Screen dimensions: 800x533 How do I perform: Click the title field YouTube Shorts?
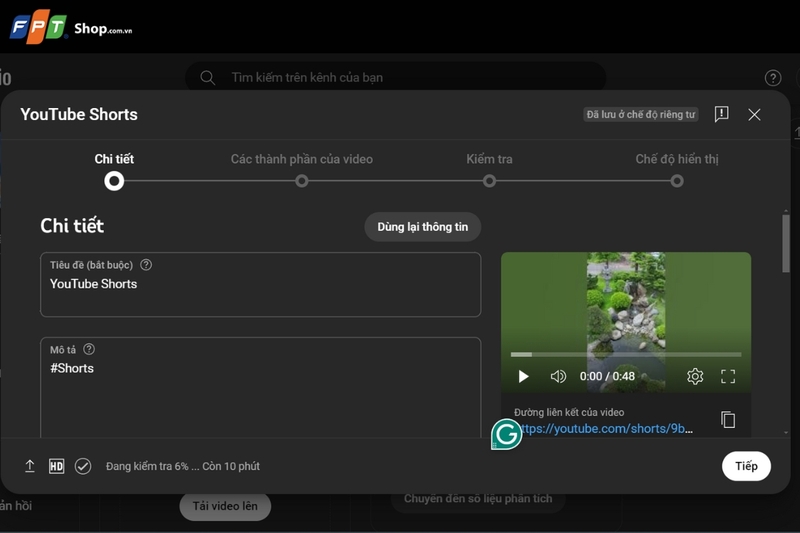tap(261, 285)
